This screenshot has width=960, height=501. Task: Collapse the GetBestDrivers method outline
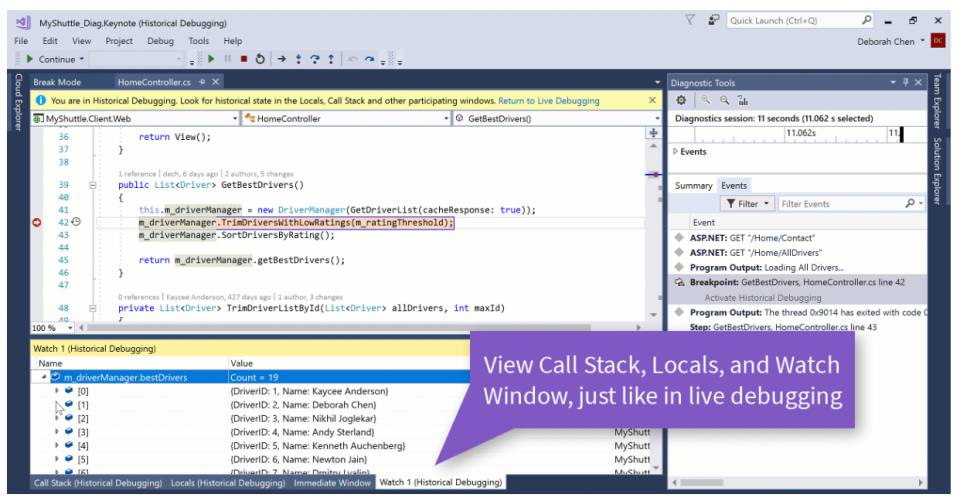pos(93,185)
